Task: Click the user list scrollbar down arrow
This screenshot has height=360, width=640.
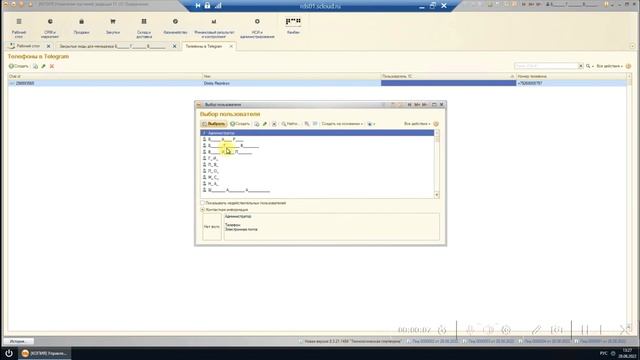Action: [x=437, y=196]
